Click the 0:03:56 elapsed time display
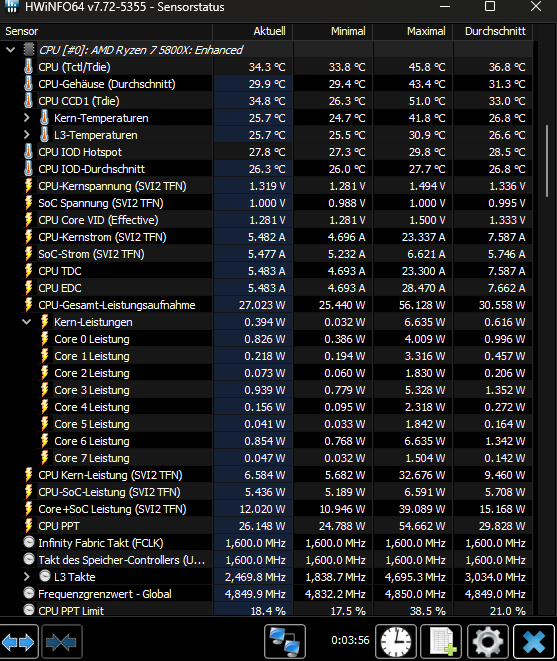Screen dimensions: 557x661 tap(350, 640)
